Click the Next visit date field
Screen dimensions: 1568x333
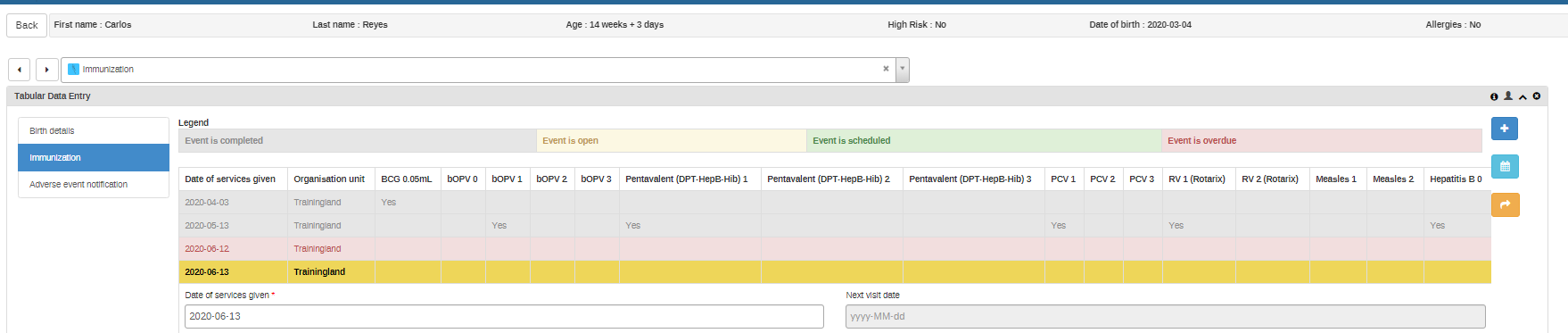[x=1166, y=316]
